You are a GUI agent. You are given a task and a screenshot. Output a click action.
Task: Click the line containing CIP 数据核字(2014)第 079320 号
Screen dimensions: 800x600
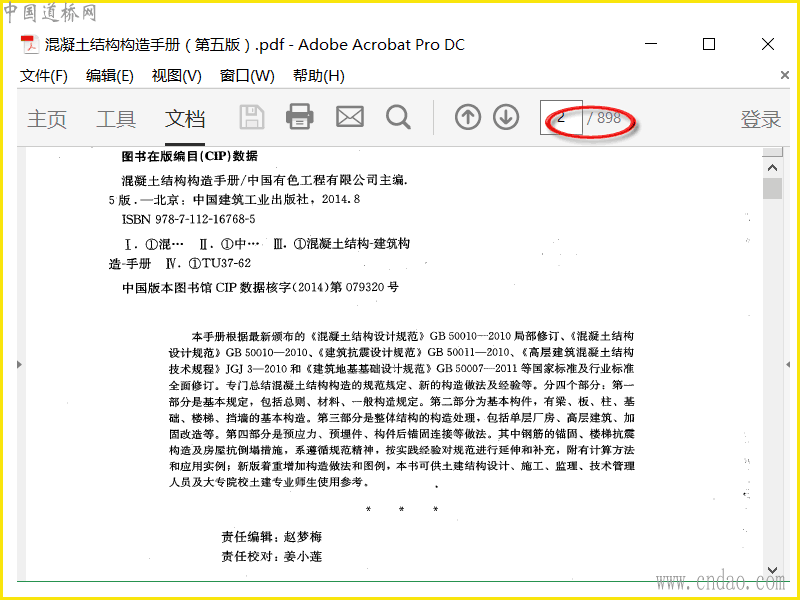260,287
